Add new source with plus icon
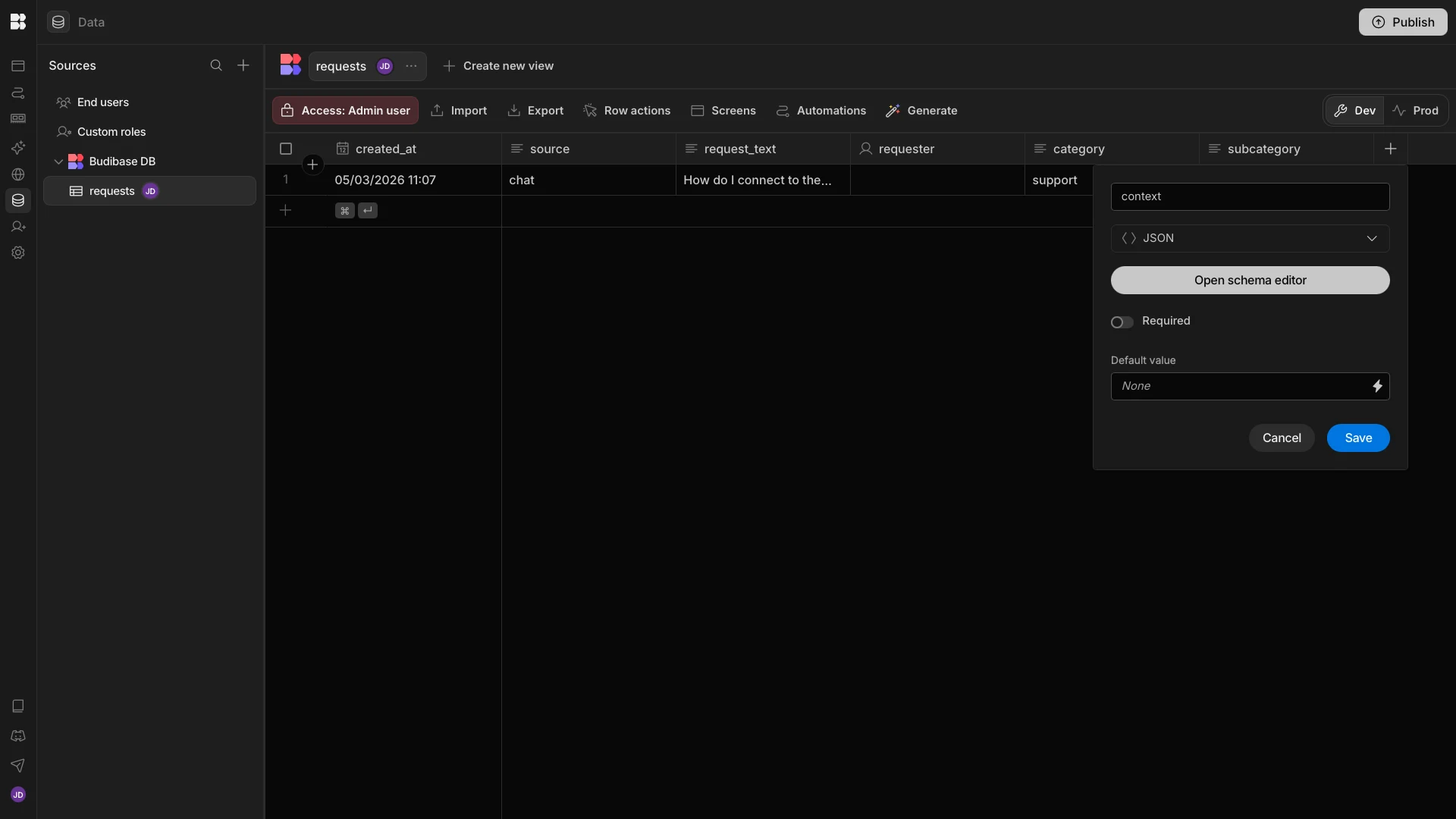 pos(243,66)
